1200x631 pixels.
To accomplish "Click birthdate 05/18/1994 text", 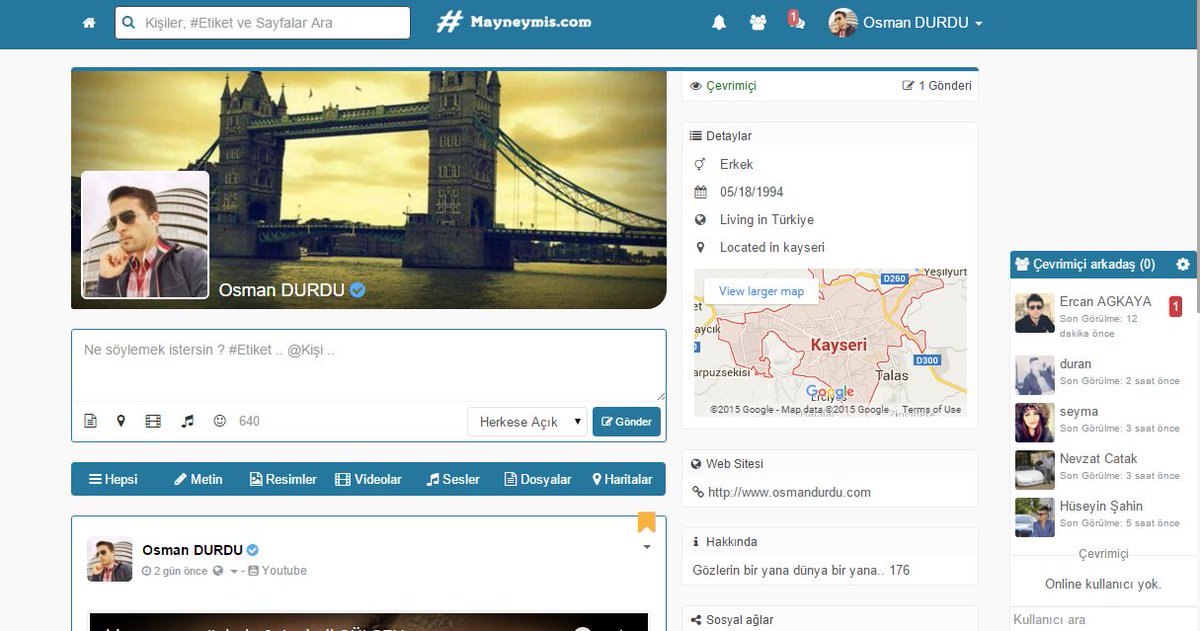I will 751,191.
